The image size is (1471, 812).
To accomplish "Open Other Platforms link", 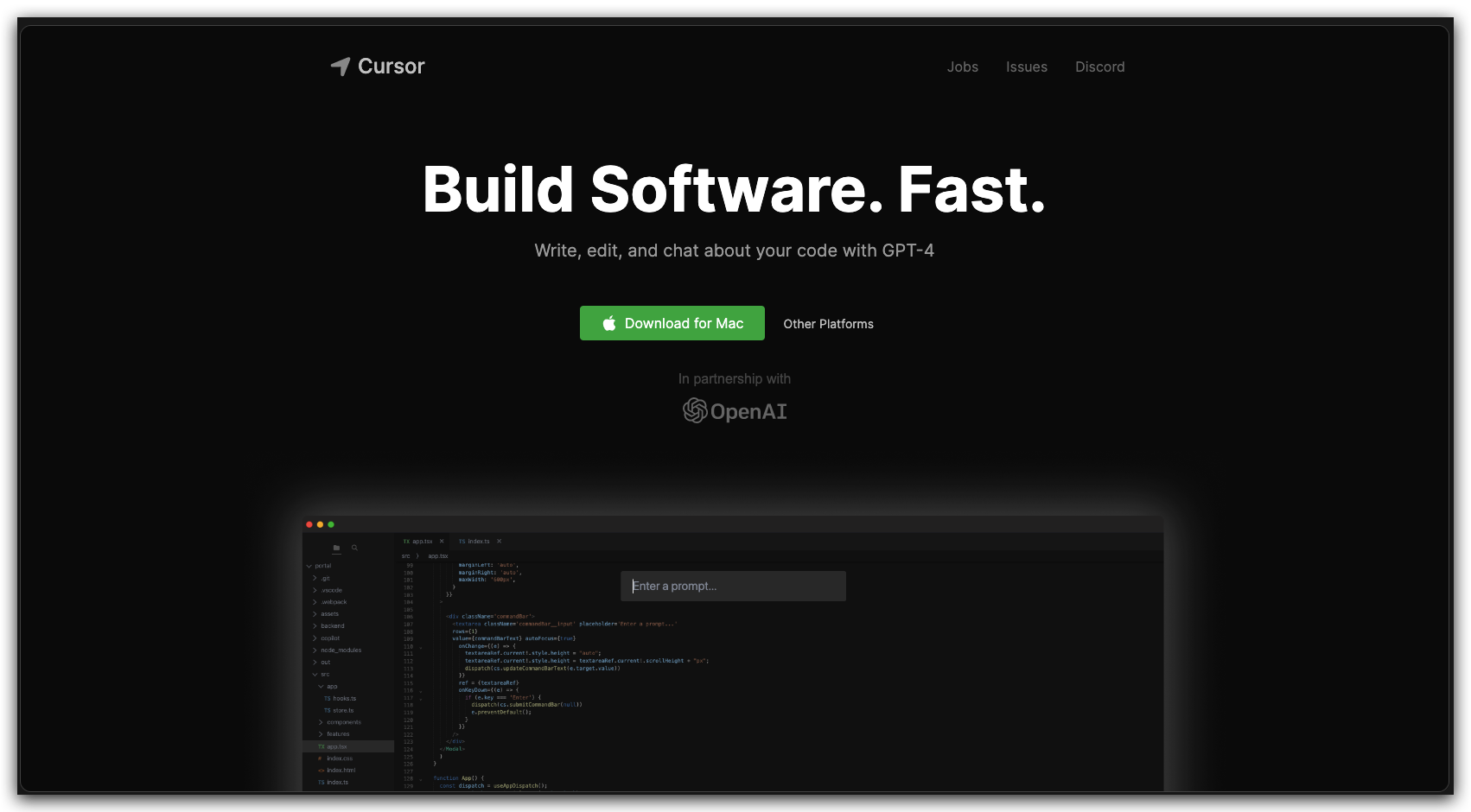I will point(828,324).
